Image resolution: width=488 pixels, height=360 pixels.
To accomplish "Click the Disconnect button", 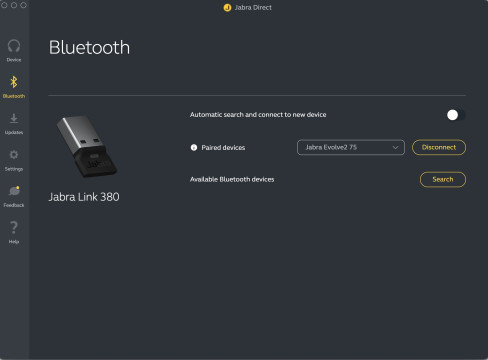I will coord(439,147).
